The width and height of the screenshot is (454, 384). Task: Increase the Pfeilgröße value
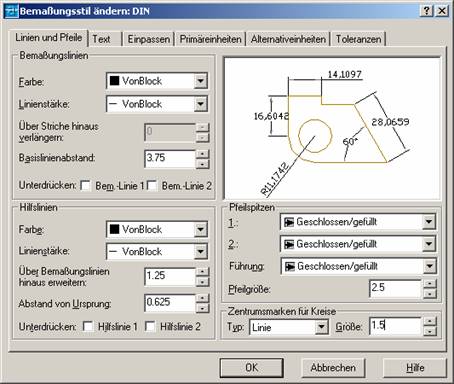[430, 284]
